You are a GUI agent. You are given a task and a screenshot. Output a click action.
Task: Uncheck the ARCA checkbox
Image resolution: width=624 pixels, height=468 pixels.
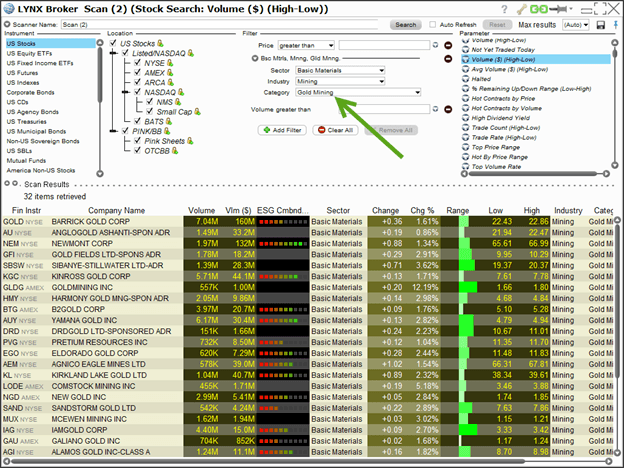pyautogui.click(x=137, y=82)
